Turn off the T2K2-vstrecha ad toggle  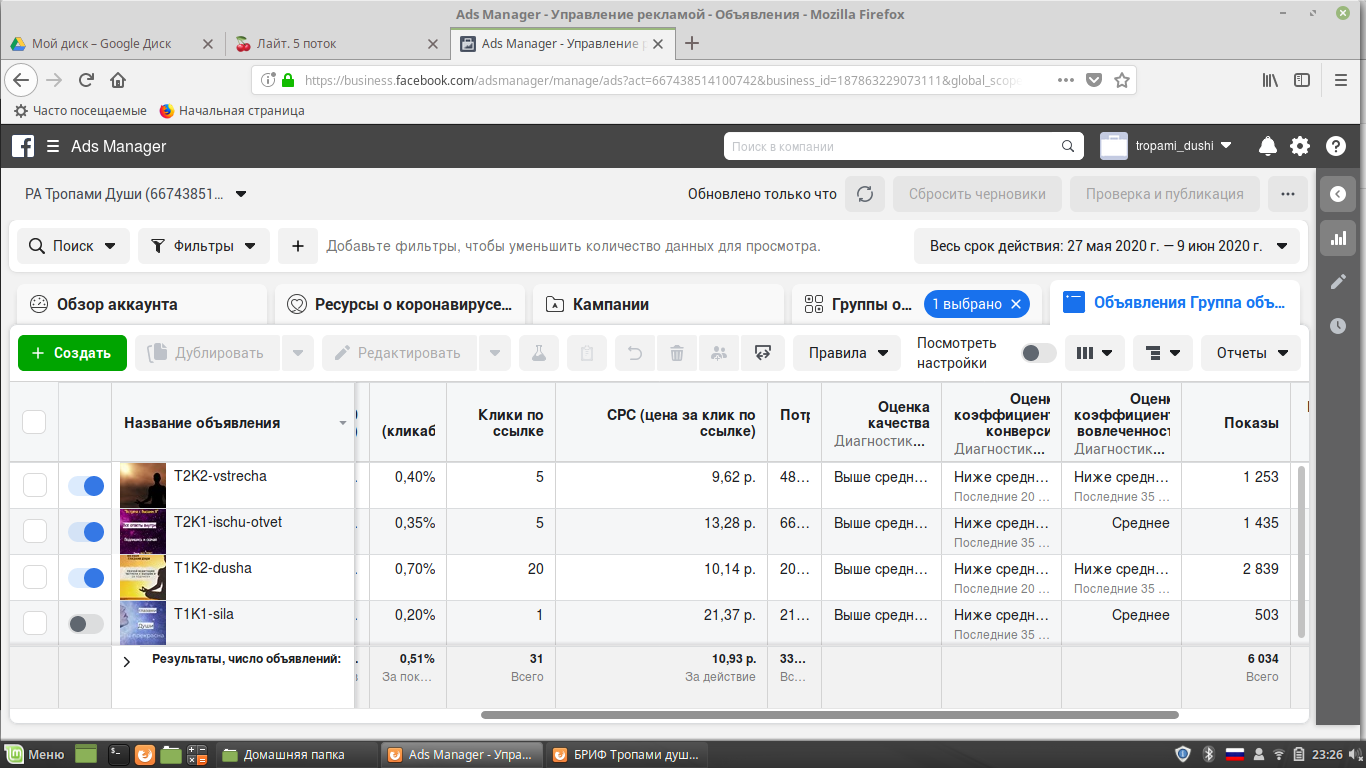(x=86, y=486)
